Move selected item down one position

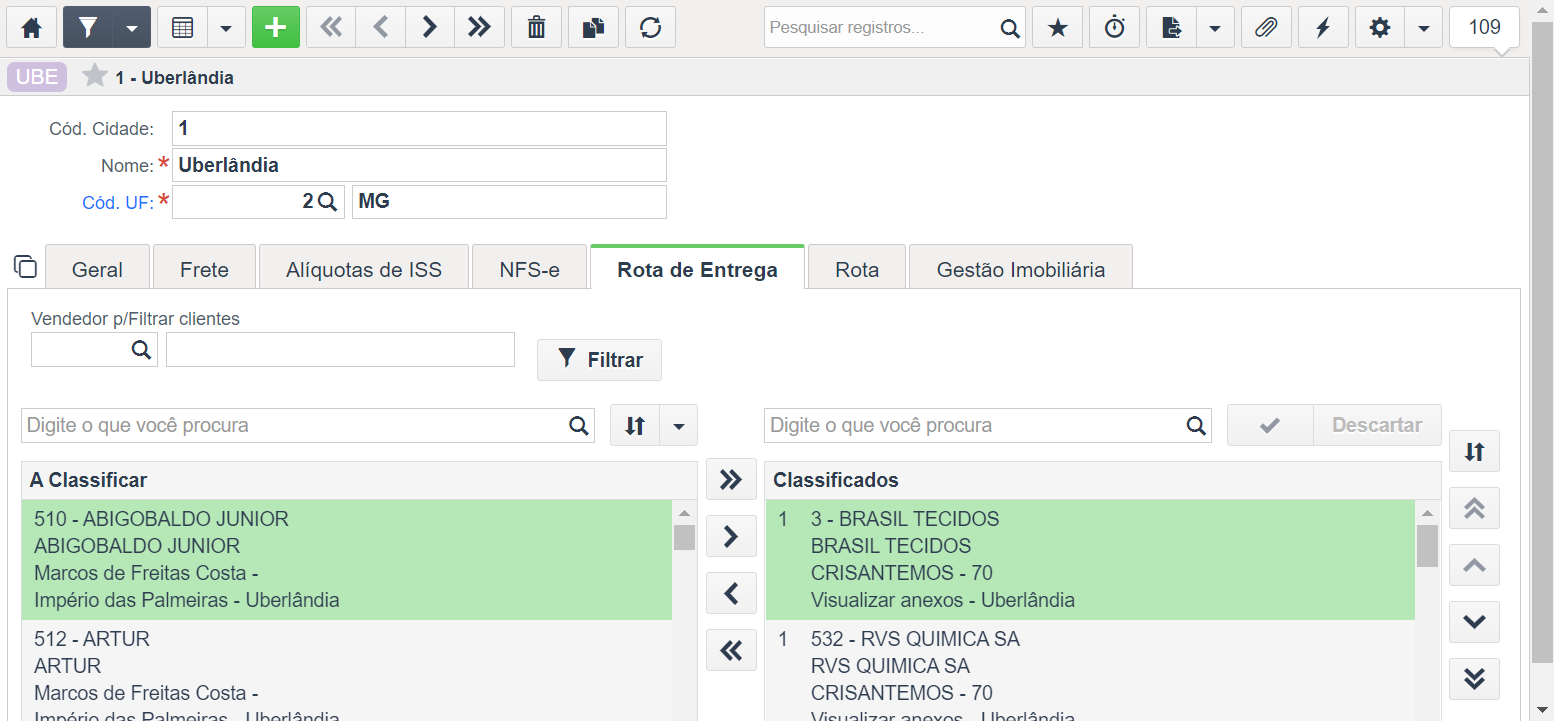[1474, 622]
